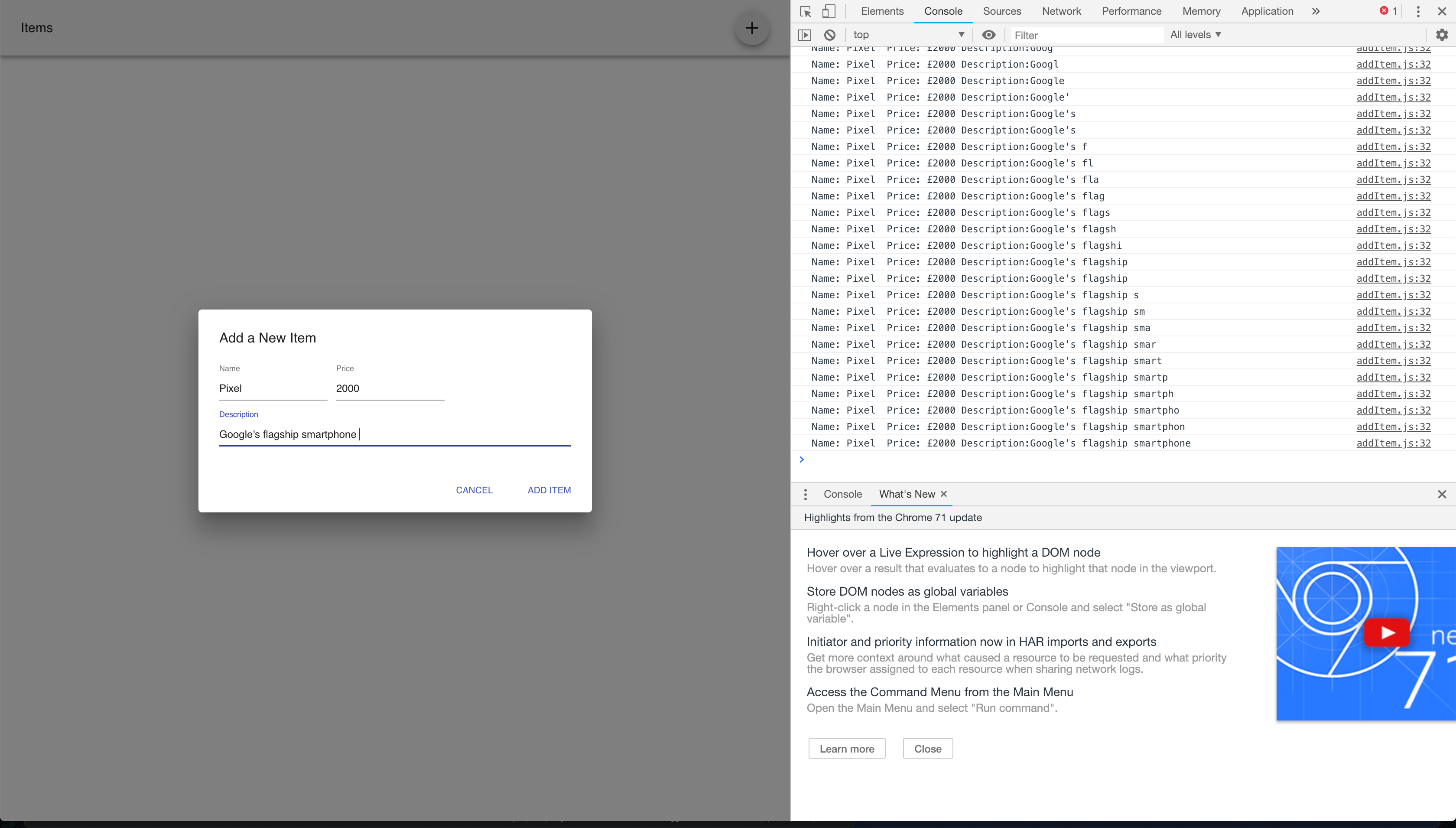Play the Chrome 71 YouTube video thumbnail

(1387, 632)
